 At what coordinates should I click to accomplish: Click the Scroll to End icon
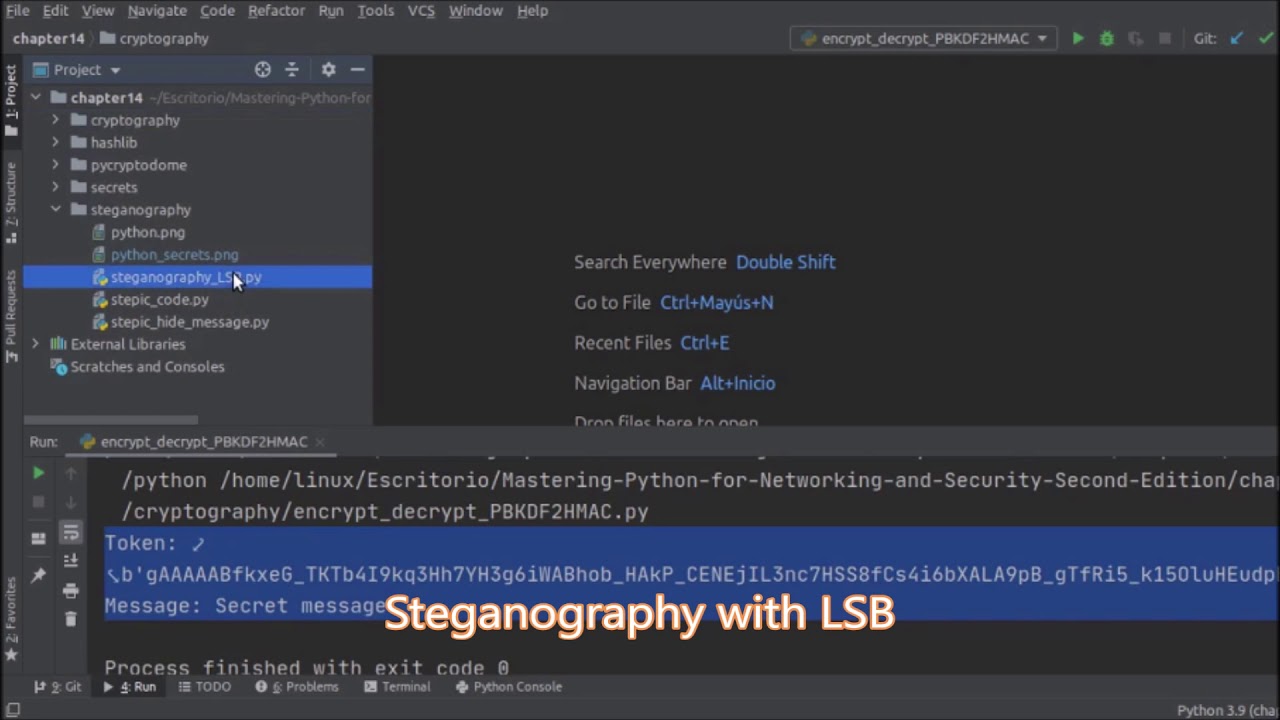click(x=70, y=561)
